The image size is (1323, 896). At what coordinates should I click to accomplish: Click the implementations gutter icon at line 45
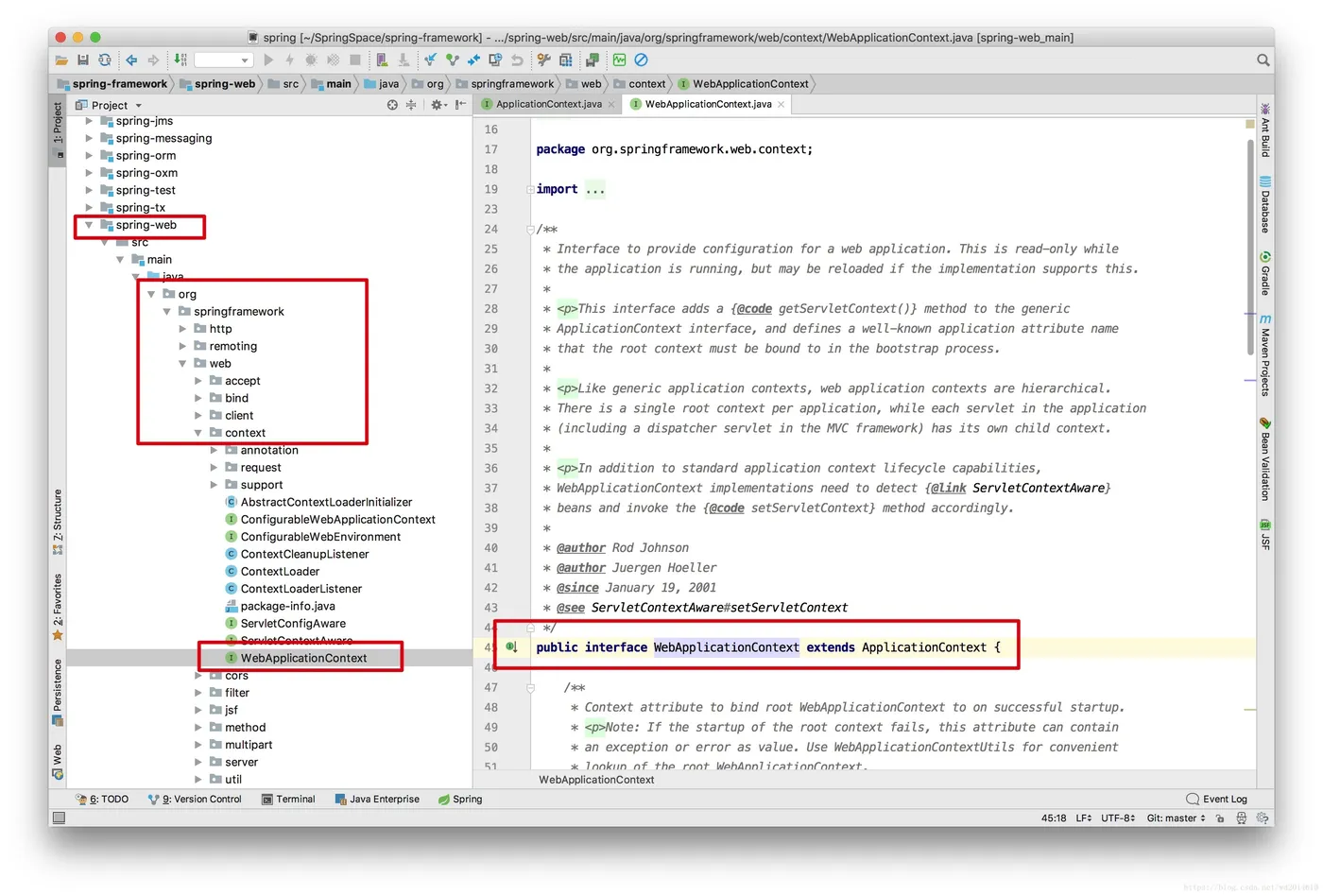point(511,647)
